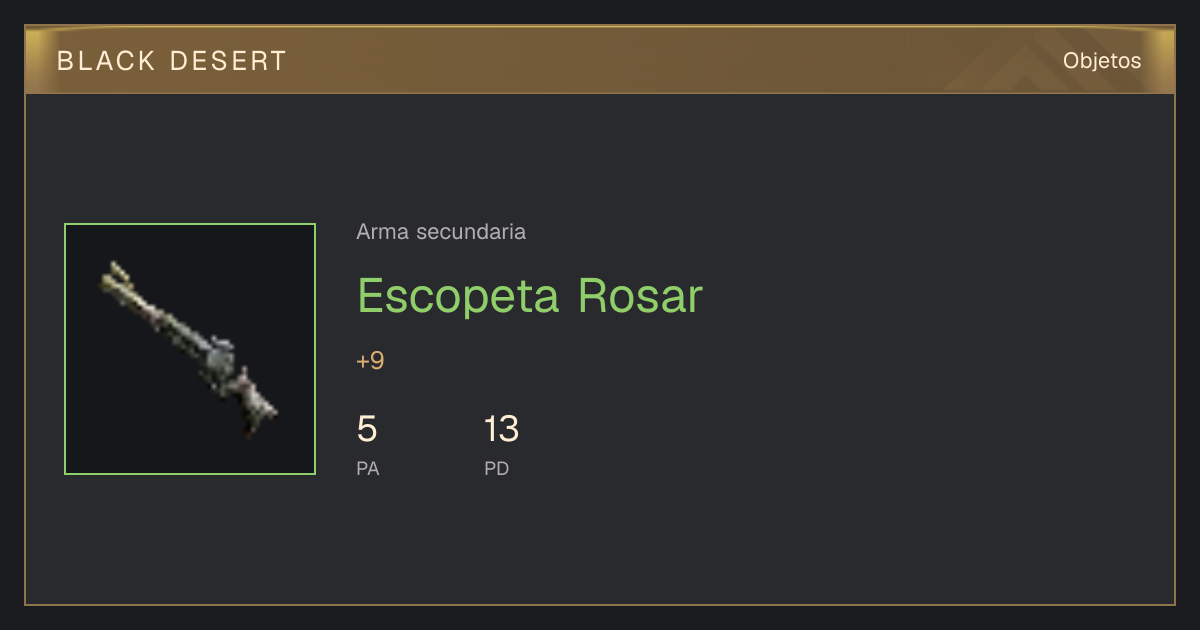The image size is (1200, 630).
Task: Click the PD value of 13
Action: tap(501, 429)
